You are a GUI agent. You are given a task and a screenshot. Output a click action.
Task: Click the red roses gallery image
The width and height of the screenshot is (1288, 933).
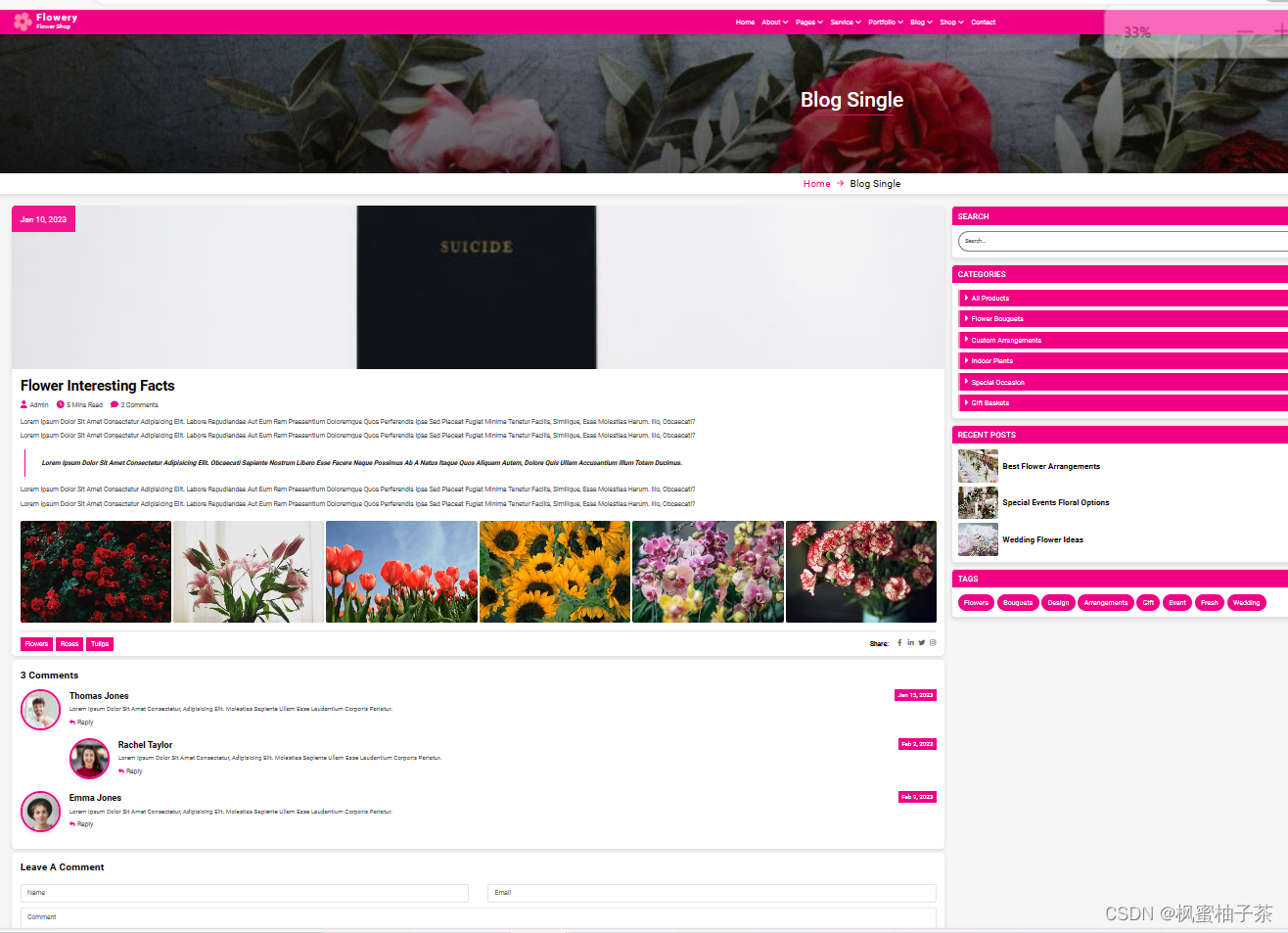(x=96, y=572)
